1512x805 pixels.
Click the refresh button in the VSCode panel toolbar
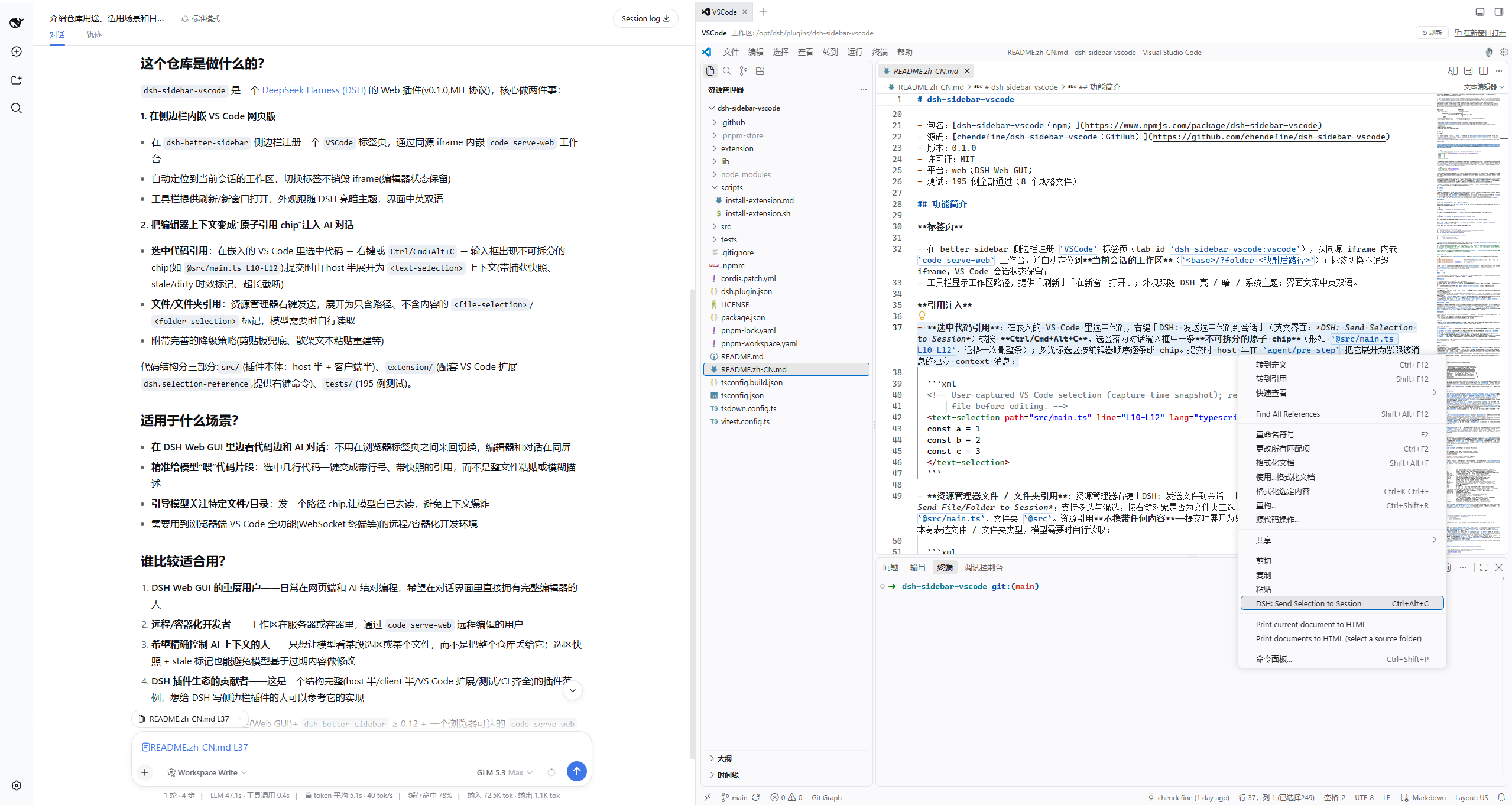(1432, 33)
